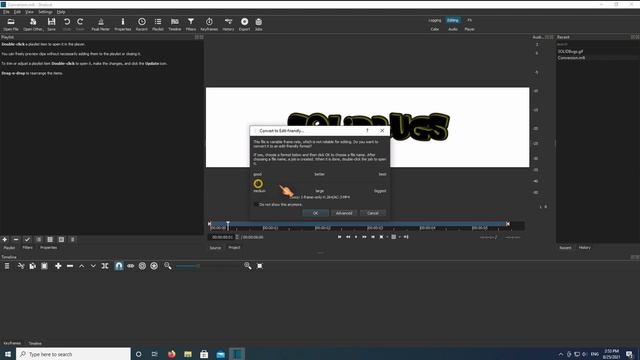Open the View menu

coord(29,12)
